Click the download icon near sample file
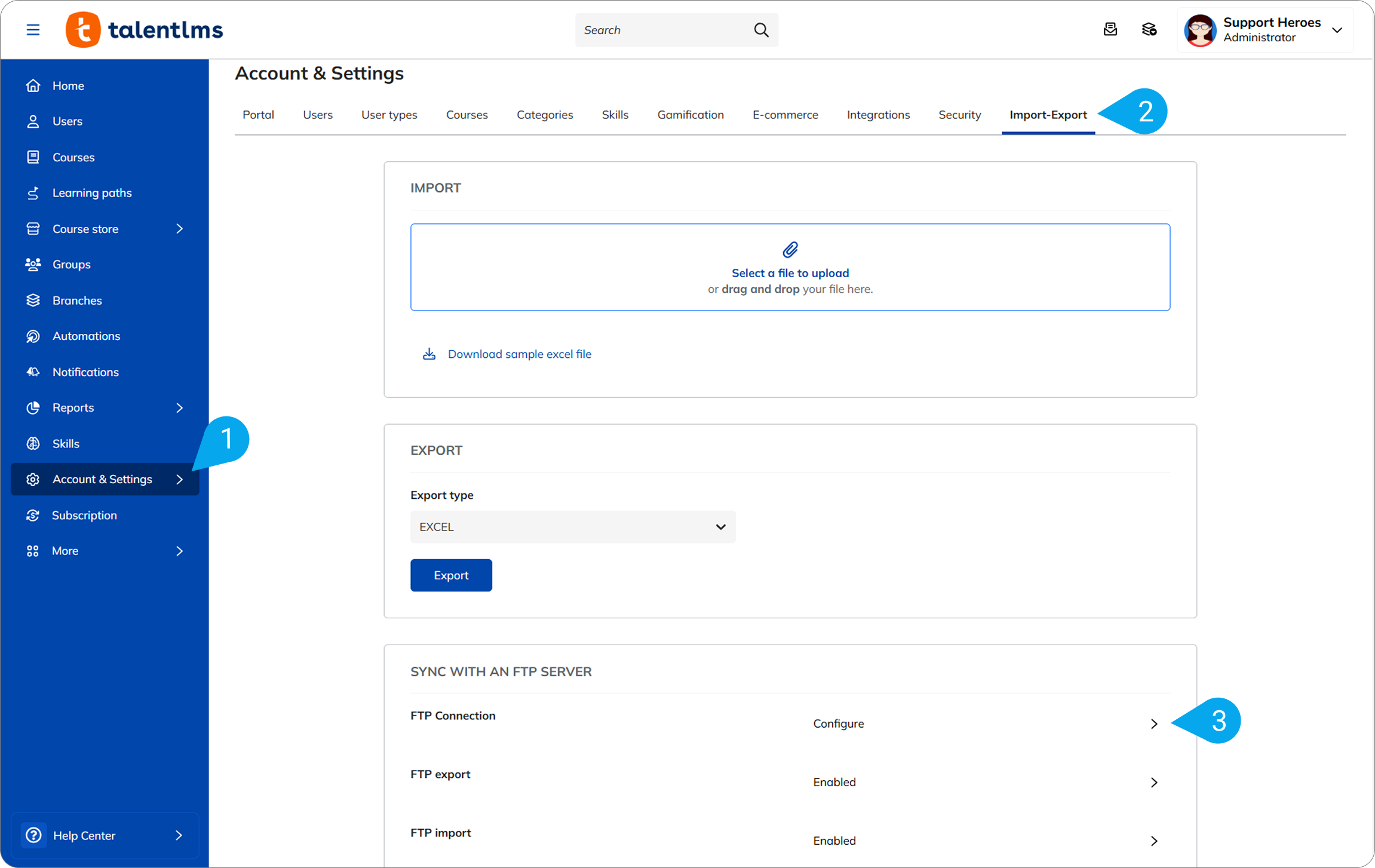This screenshot has height=868, width=1375. point(429,354)
